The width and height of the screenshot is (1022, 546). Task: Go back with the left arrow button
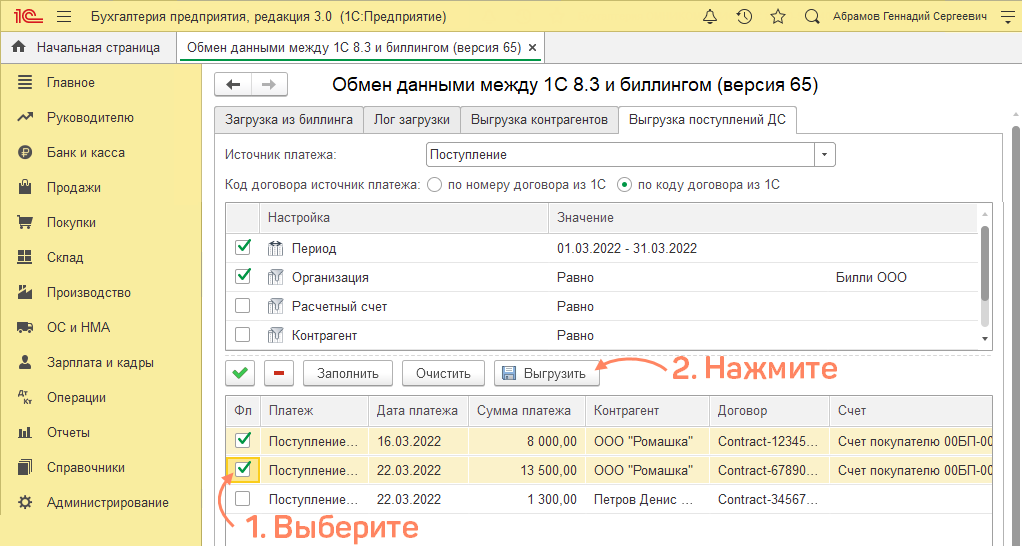233,84
